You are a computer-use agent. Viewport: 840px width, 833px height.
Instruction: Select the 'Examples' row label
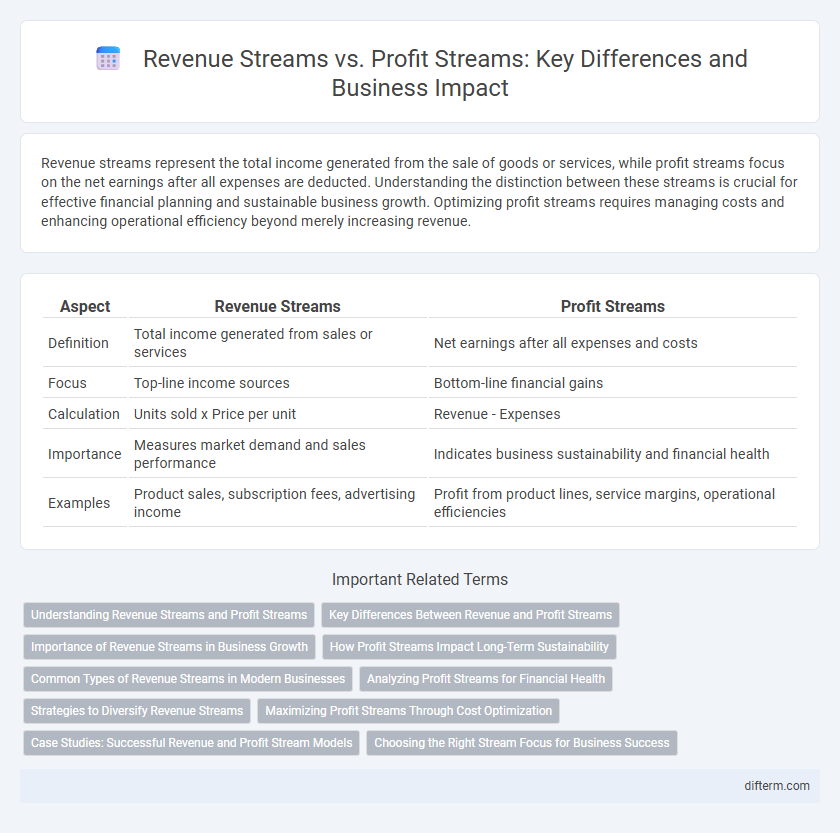point(79,503)
